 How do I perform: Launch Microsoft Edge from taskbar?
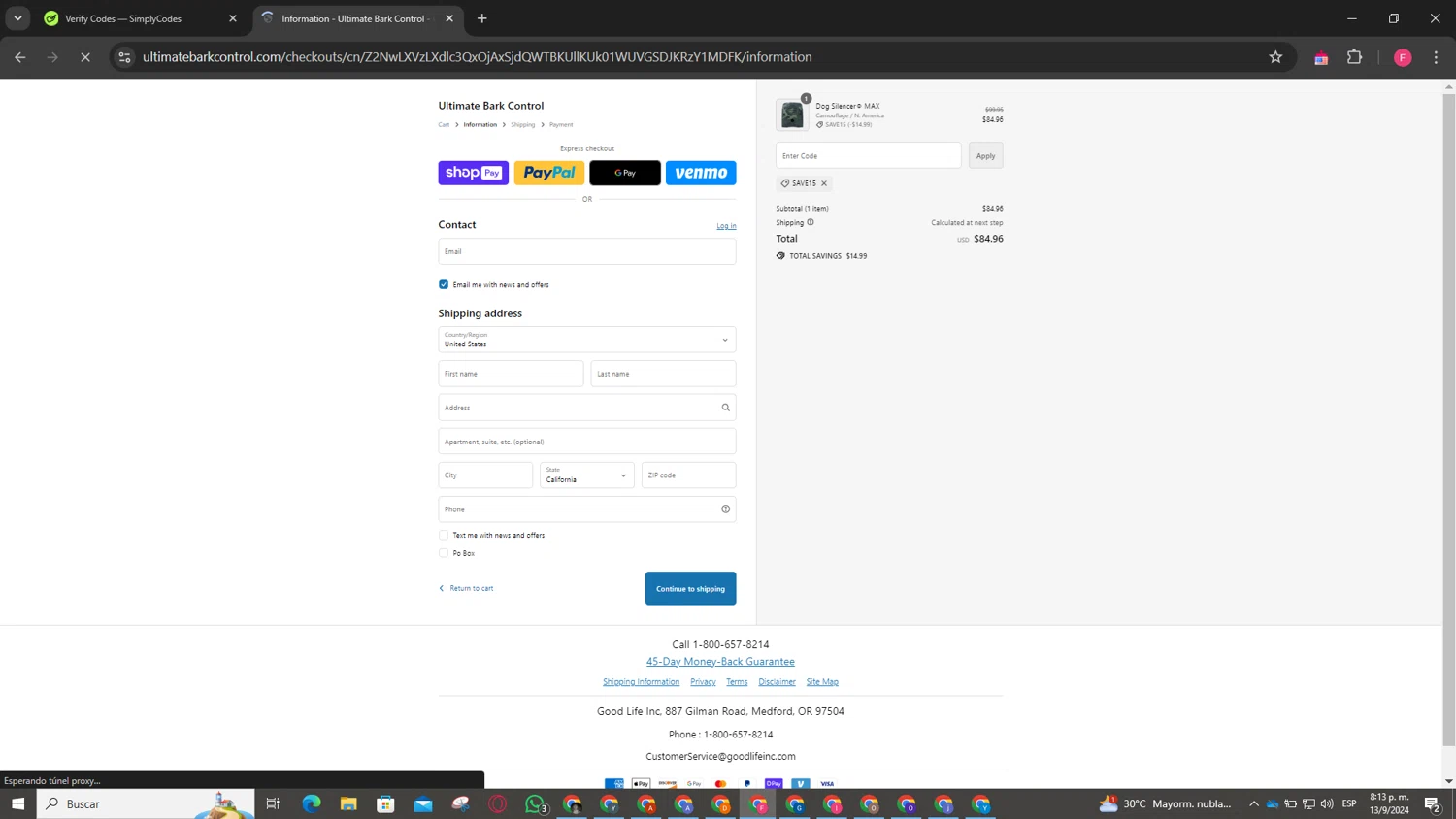click(312, 803)
